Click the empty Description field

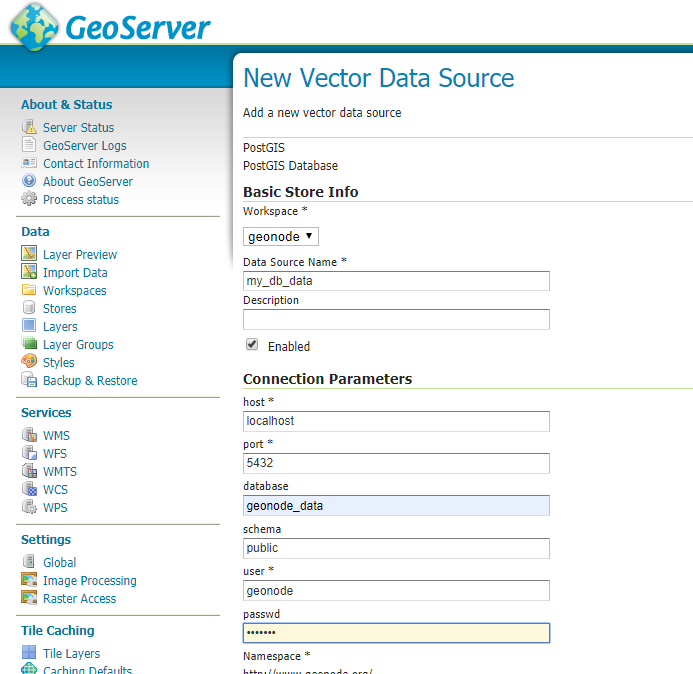[x=396, y=319]
